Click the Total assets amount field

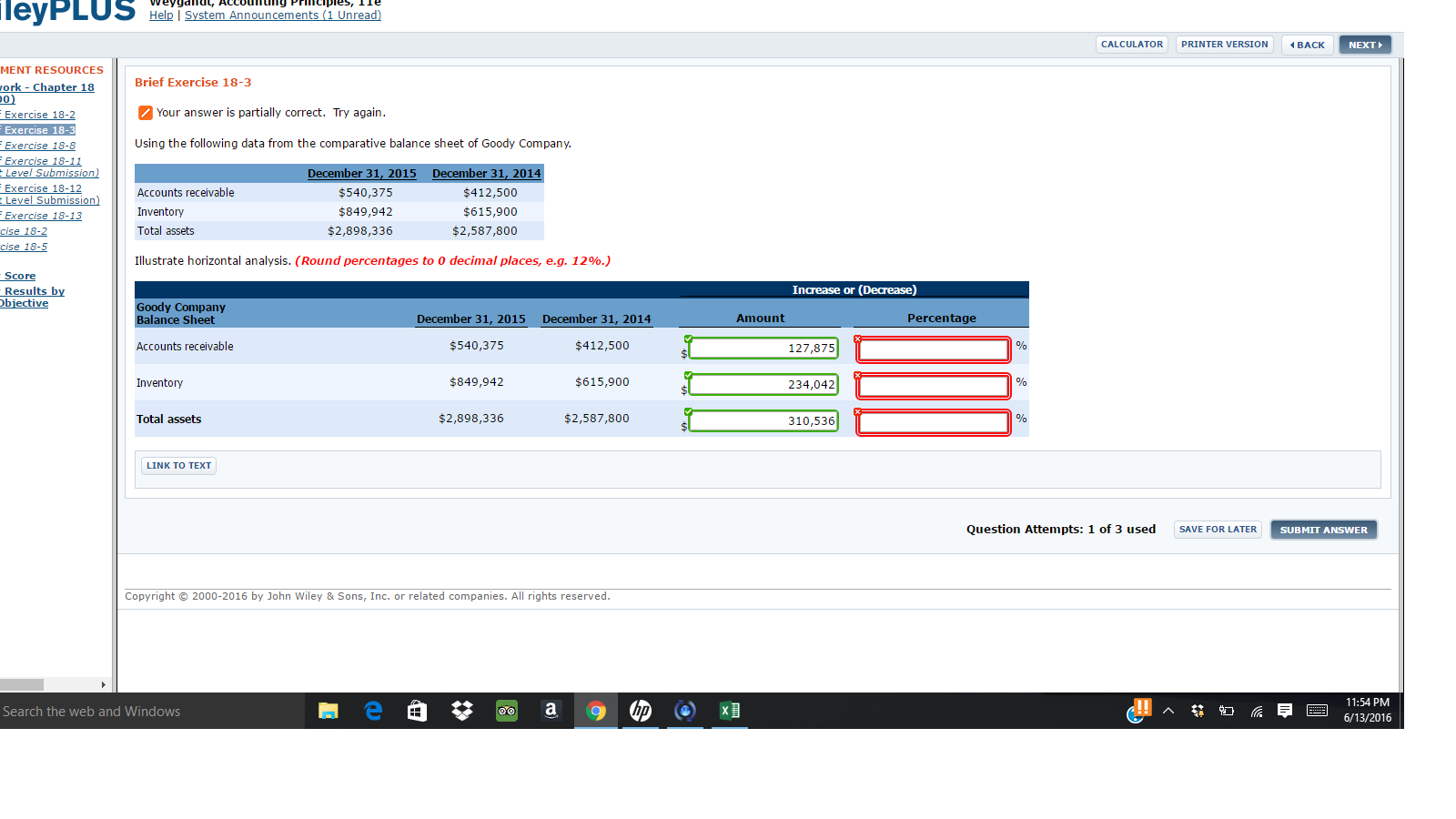pyautogui.click(x=763, y=420)
